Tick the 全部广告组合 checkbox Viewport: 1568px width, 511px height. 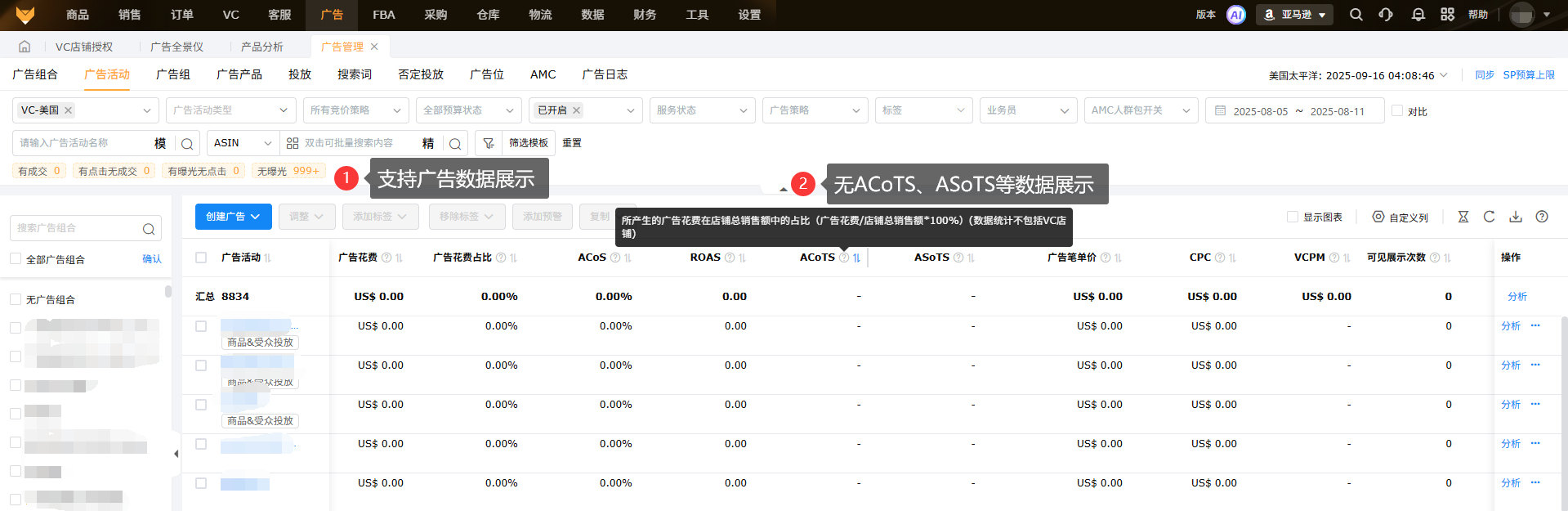coord(16,259)
